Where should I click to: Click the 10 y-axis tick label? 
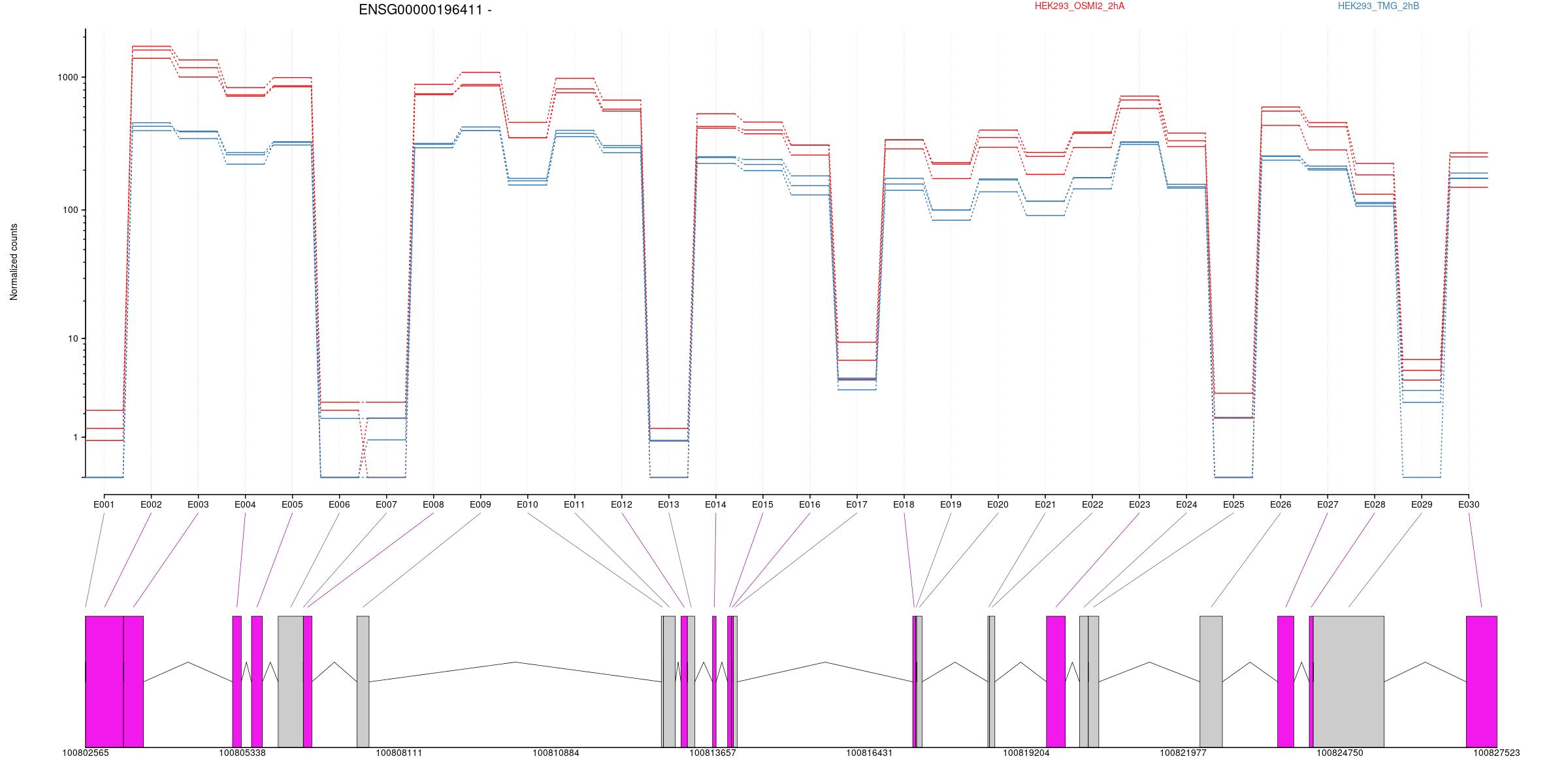[73, 338]
